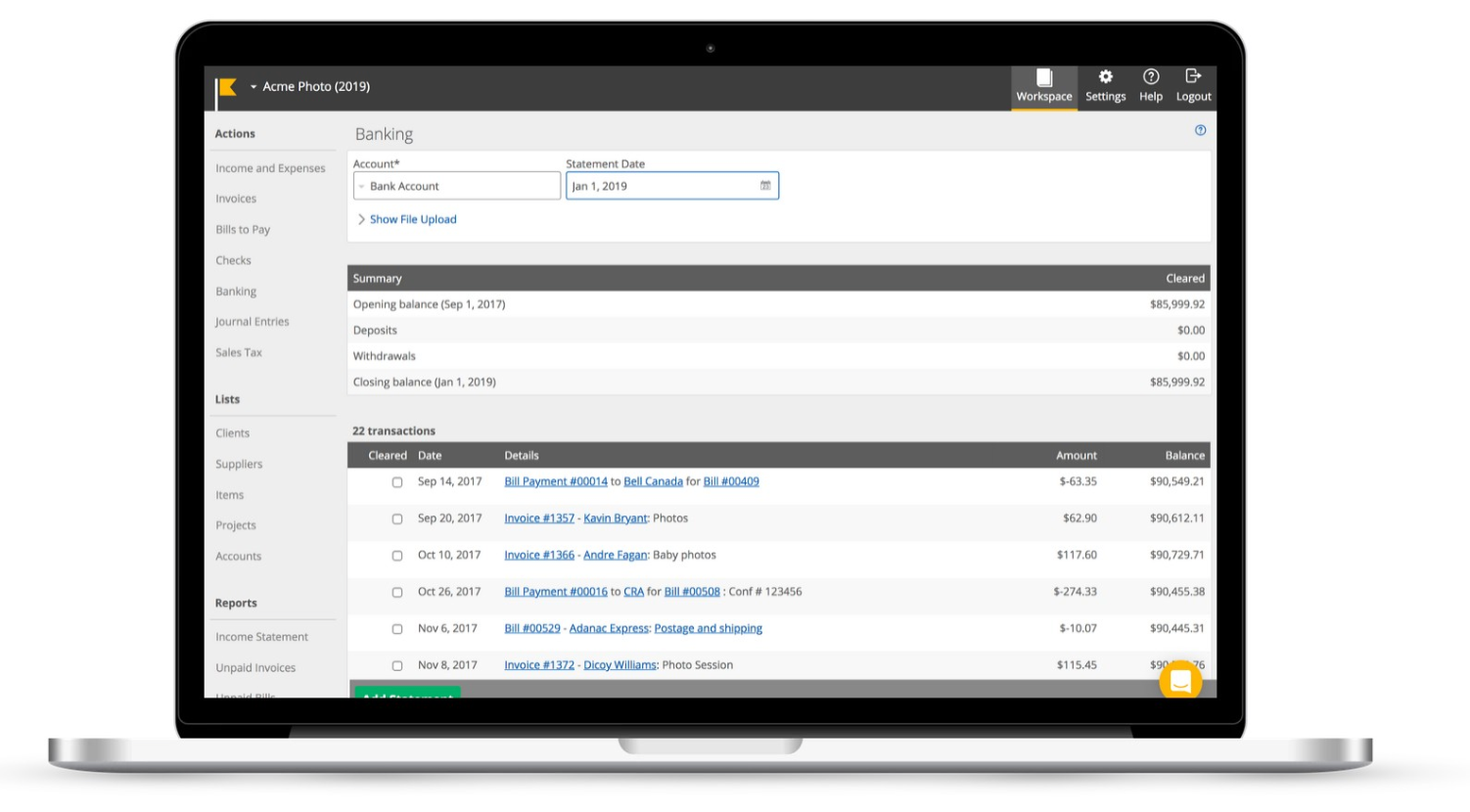Open Bill #00508 link
The width and height of the screenshot is (1470, 812).
tap(692, 592)
